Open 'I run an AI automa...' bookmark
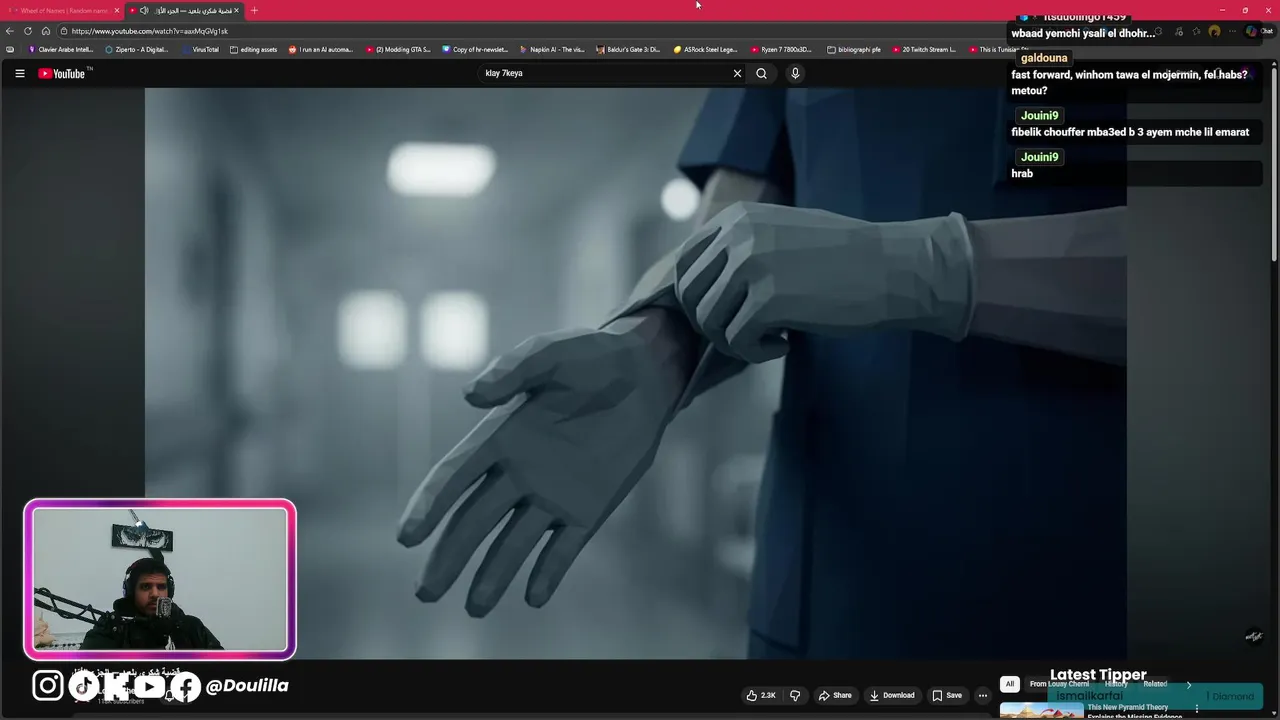1280x720 pixels. pyautogui.click(x=321, y=49)
